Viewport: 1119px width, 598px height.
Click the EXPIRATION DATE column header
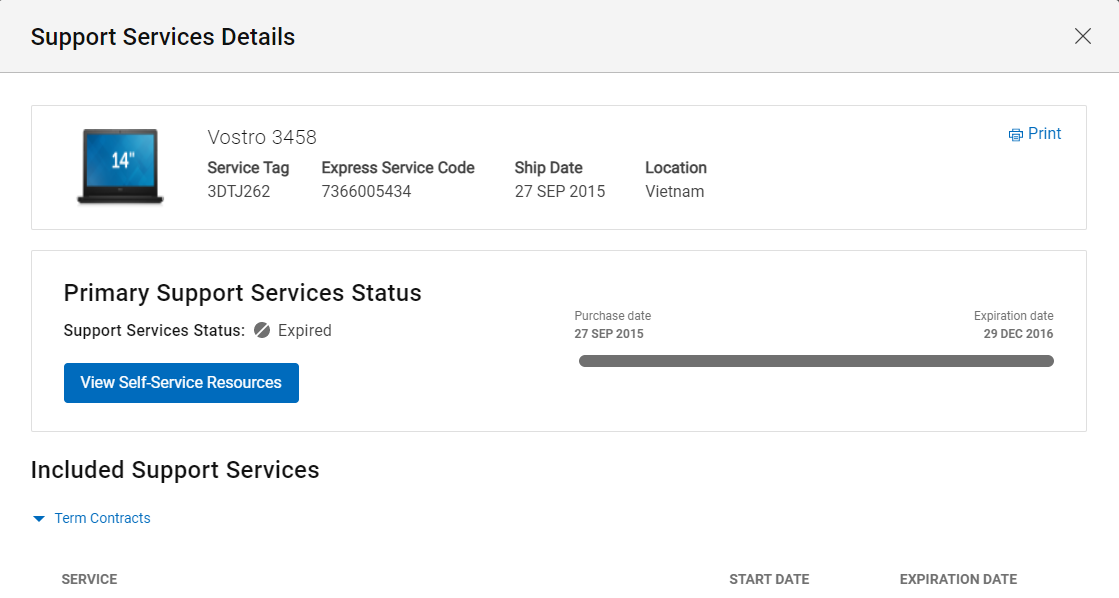[958, 579]
